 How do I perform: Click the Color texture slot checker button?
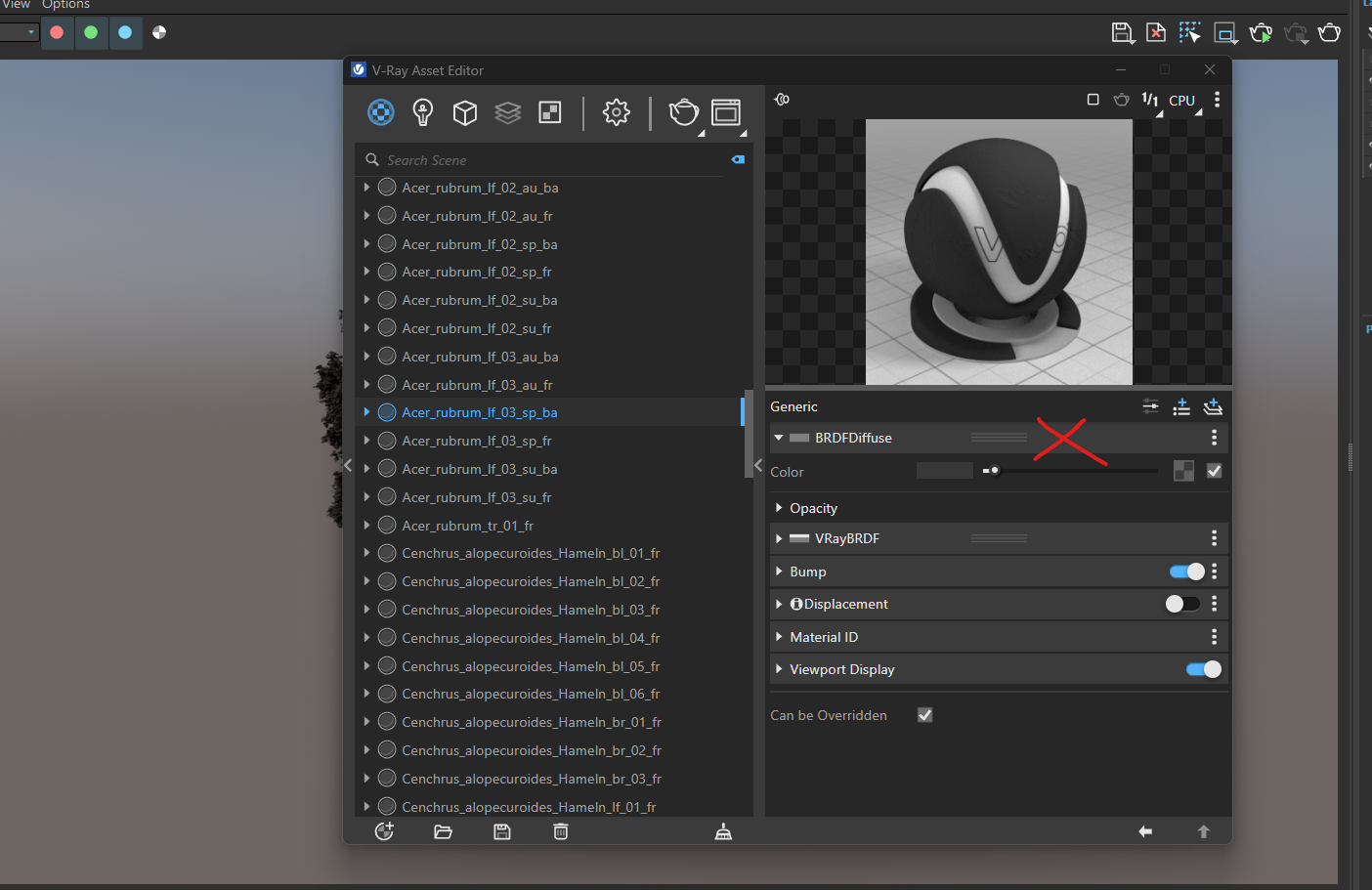1183,471
